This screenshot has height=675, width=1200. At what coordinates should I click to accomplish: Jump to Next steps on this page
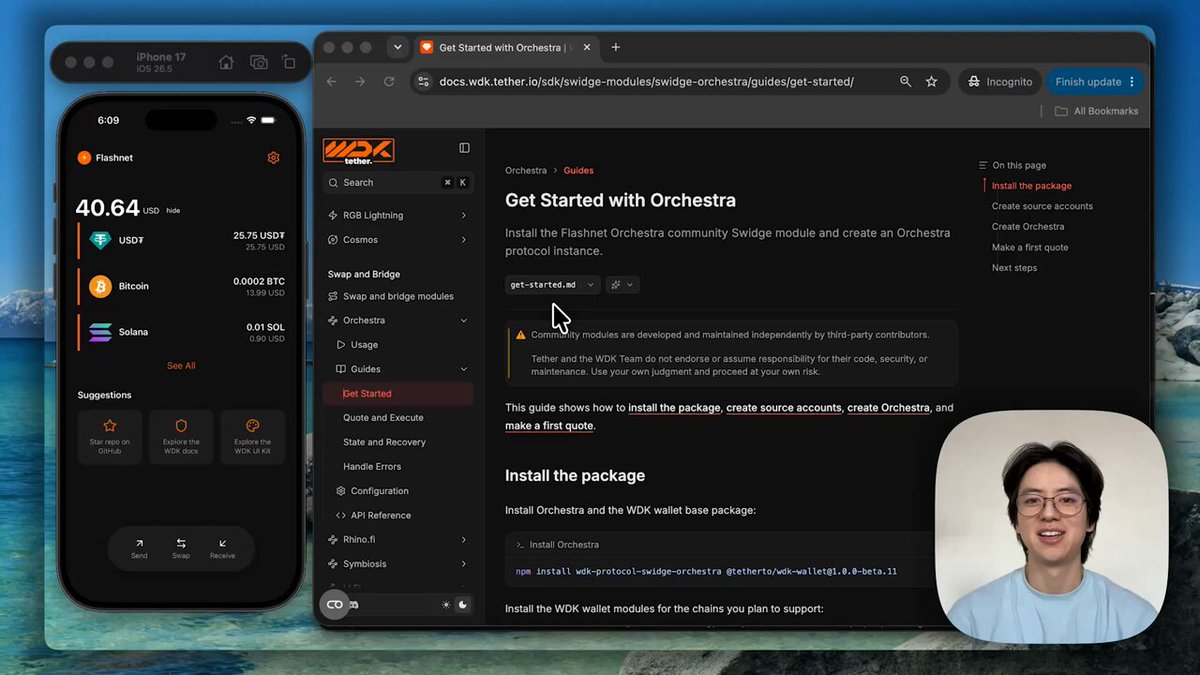(1014, 268)
